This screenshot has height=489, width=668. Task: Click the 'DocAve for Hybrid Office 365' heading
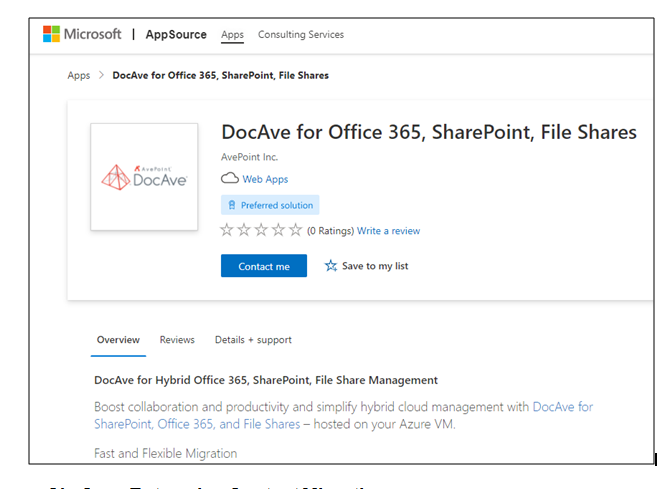click(266, 380)
